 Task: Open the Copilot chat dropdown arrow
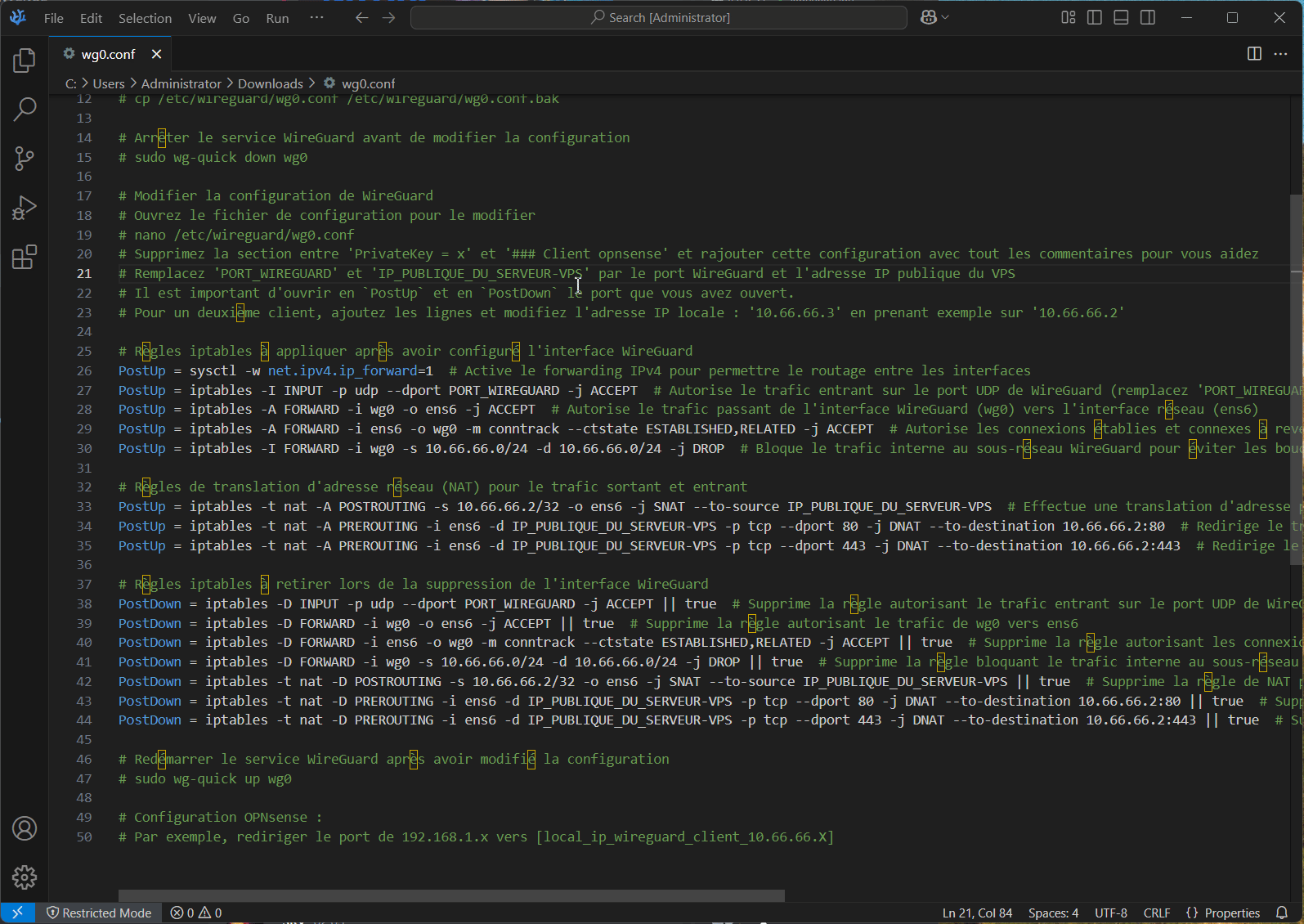click(x=946, y=17)
